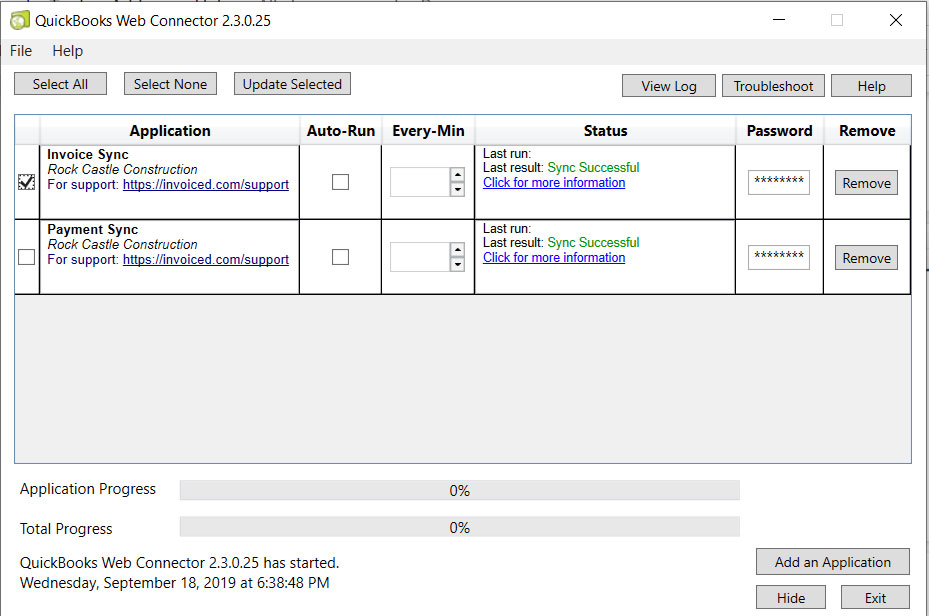This screenshot has height=616, width=929.
Task: Increase Every-Min value for Payment Sync
Action: click(x=457, y=250)
